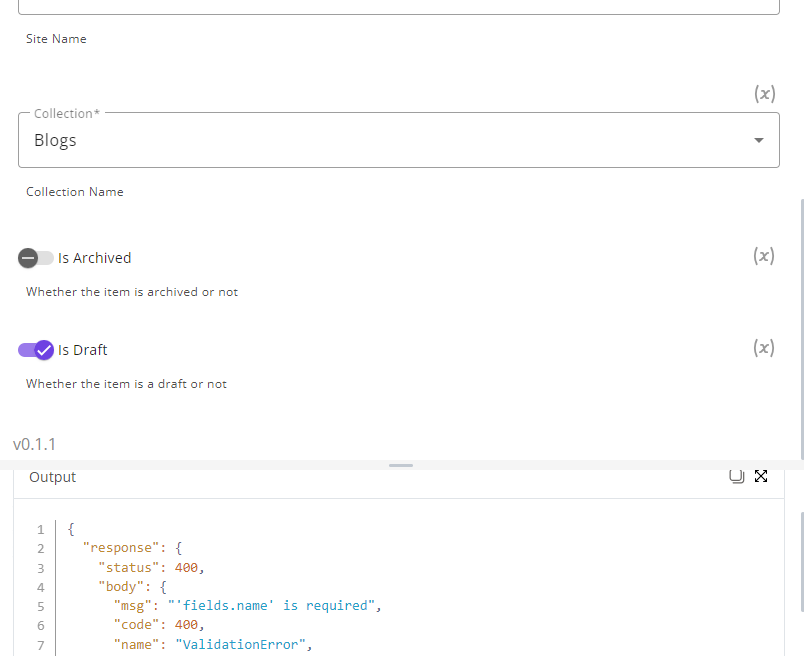Viewport: 804px width, 656px height.
Task: Click the (x) variable icon beside Is Draft
Action: 763,348
